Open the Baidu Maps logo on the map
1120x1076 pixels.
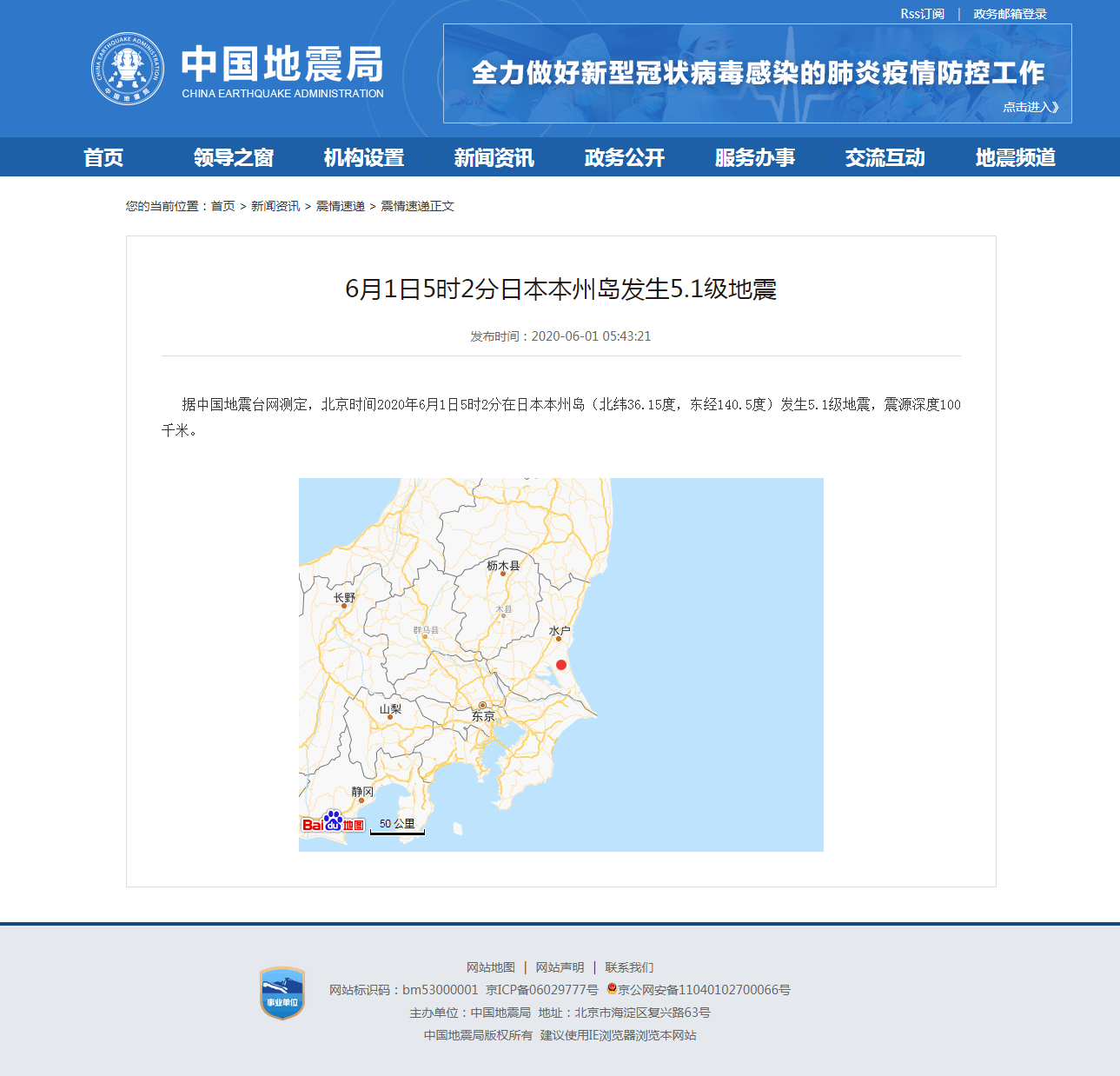(334, 822)
